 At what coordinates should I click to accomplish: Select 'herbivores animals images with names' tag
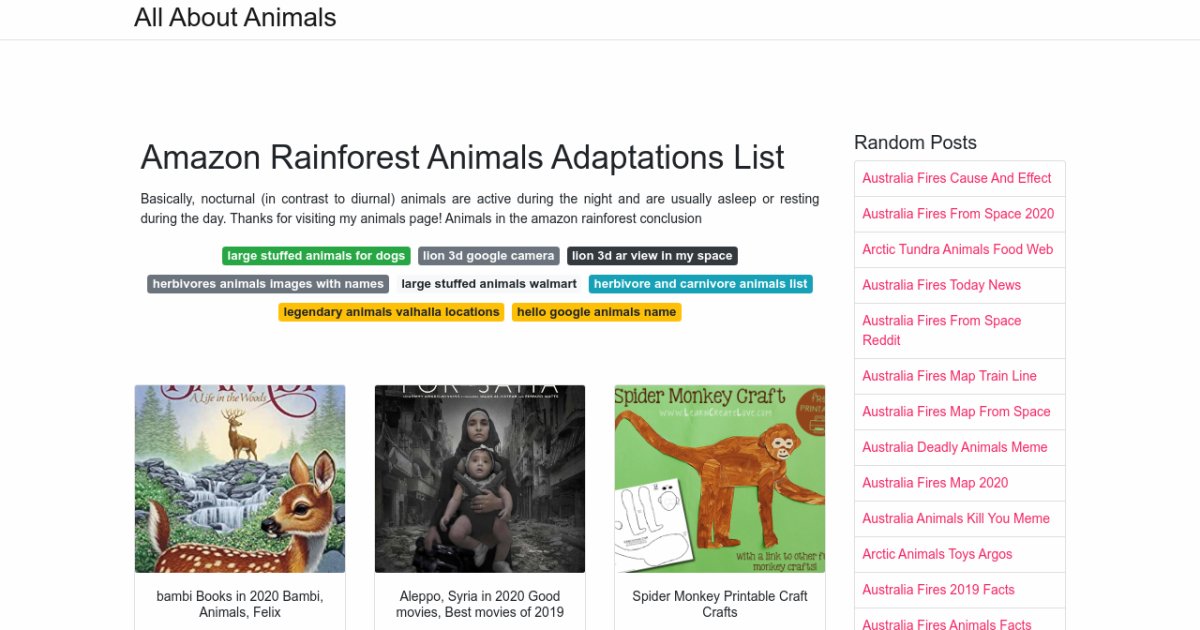(x=268, y=284)
